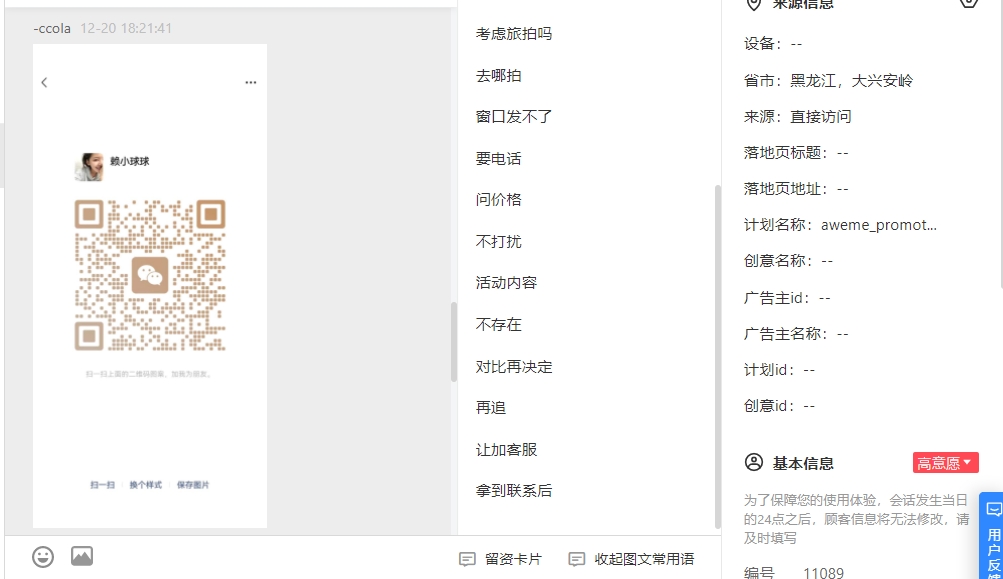Click the three-dot menu in the QR image
The width and height of the screenshot is (1003, 579).
(x=251, y=82)
